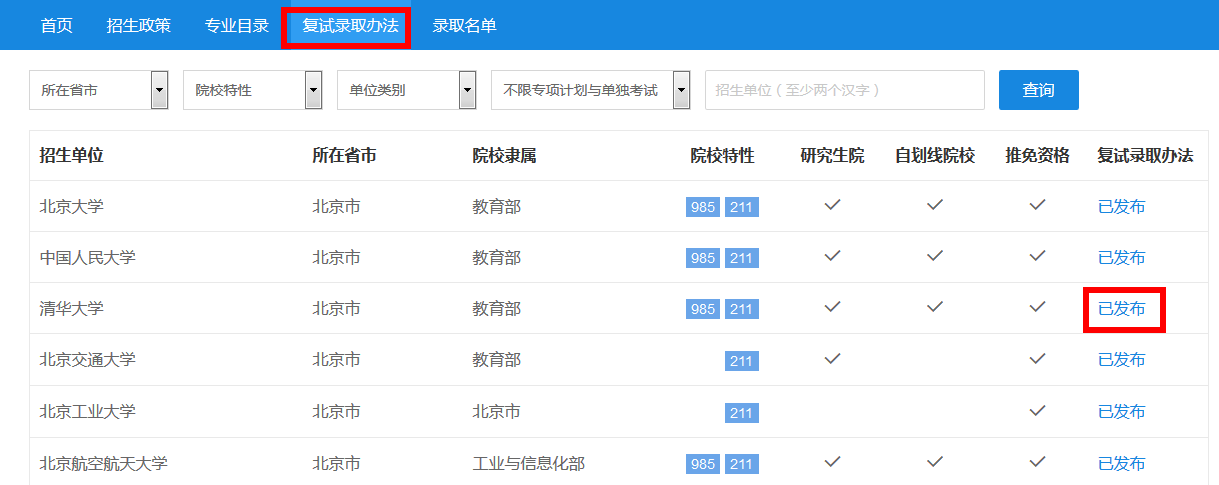
Task: Click 北京工业大学 row's 院校隶属 cell 北京市
Action: point(496,411)
